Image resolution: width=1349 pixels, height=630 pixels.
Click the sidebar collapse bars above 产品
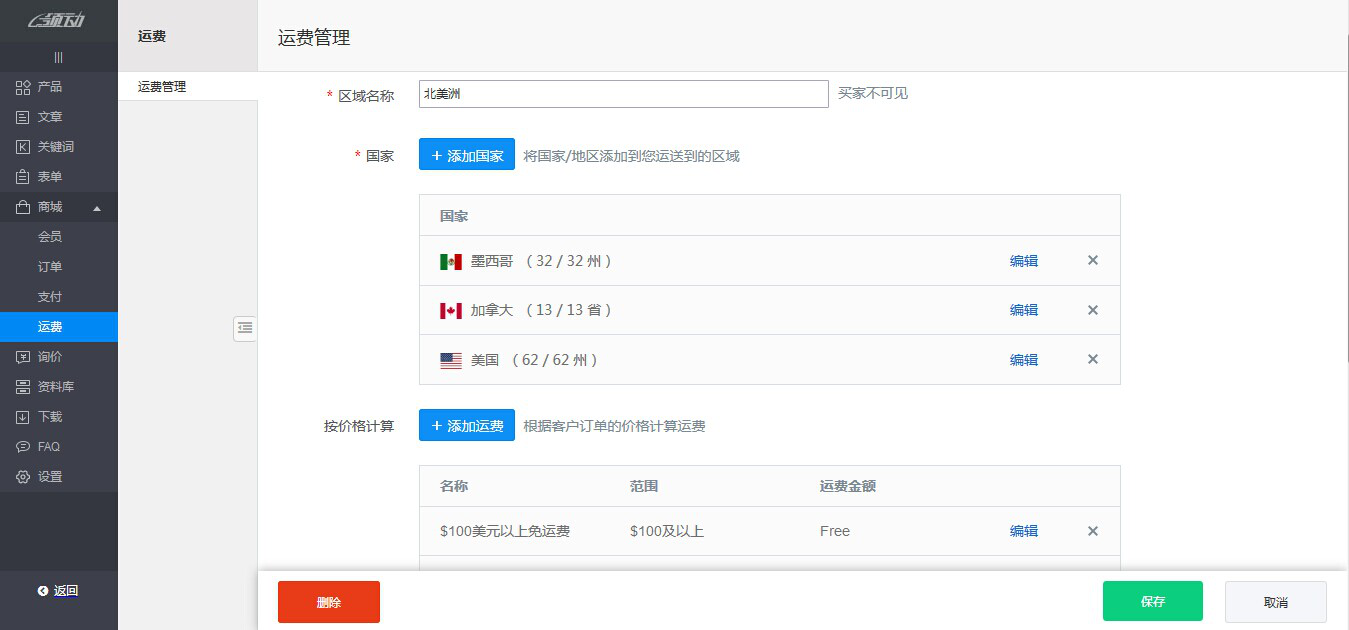pyautogui.click(x=58, y=57)
